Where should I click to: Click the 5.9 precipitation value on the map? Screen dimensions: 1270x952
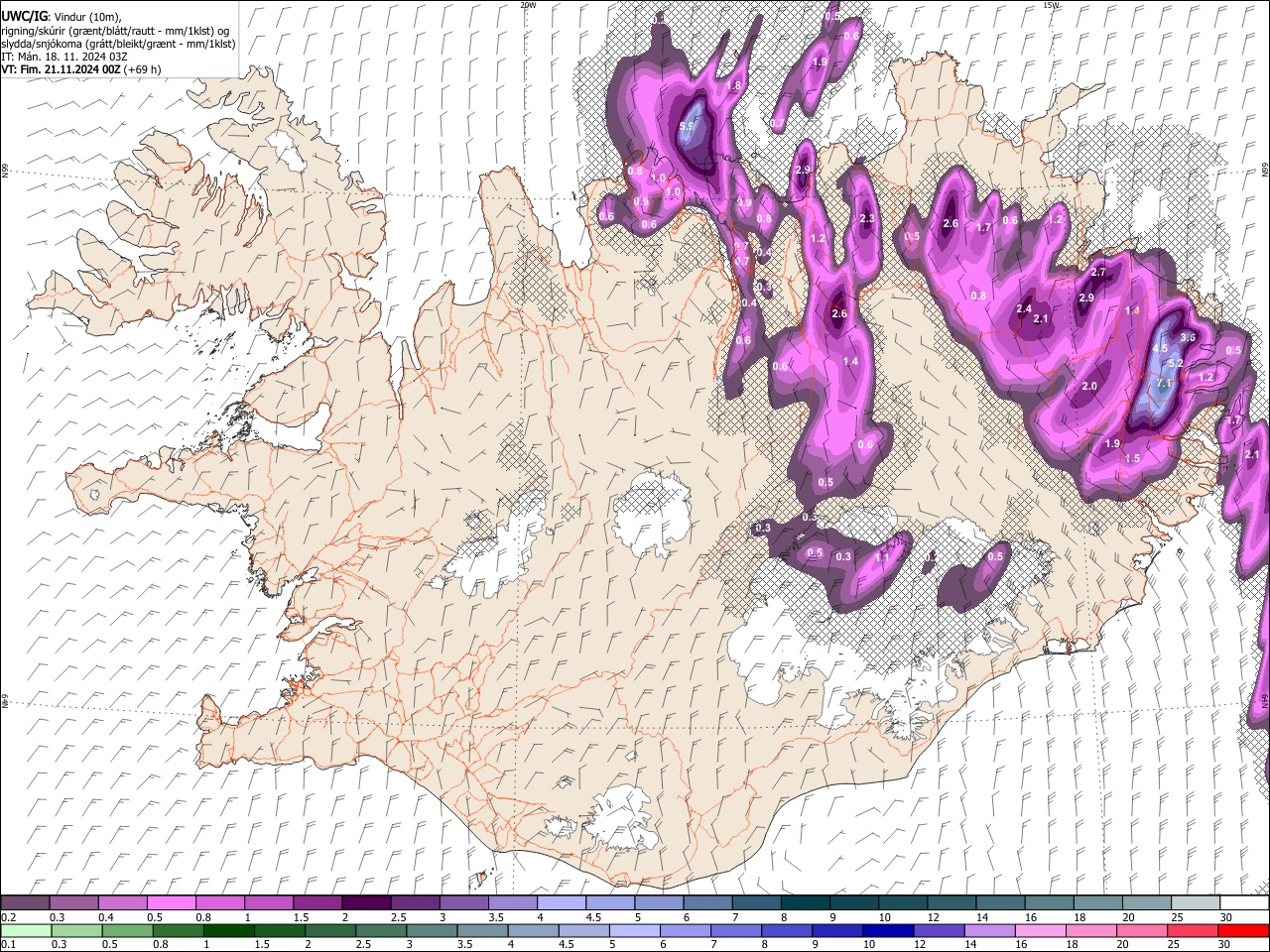[688, 127]
